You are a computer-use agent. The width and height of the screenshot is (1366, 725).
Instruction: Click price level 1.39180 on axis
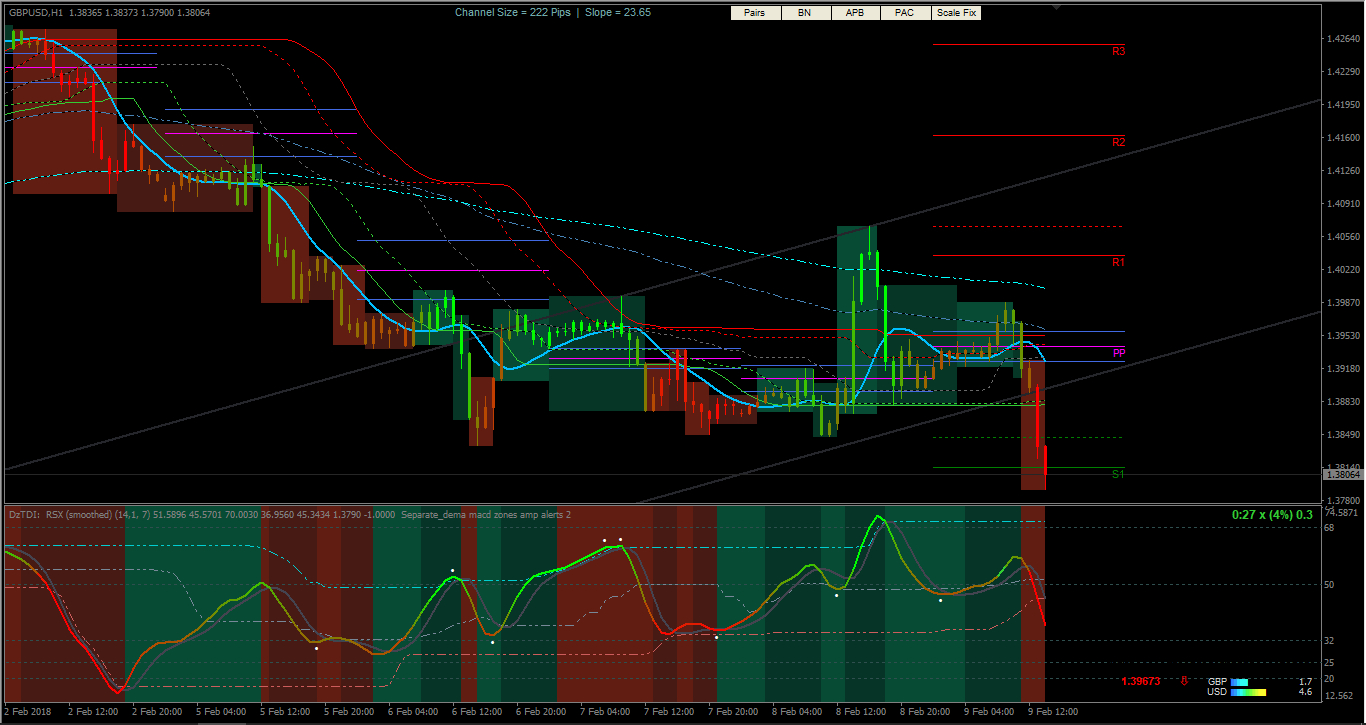tap(1341, 369)
